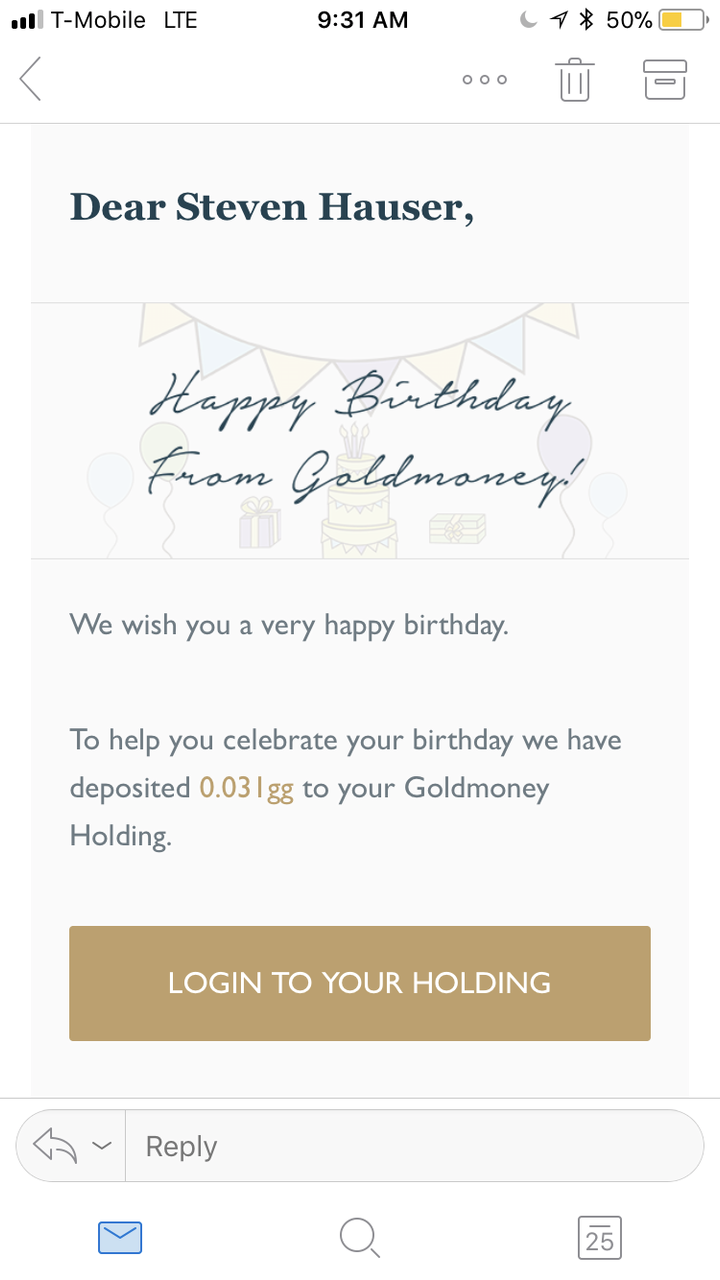Screen dimensions: 720x1280
Task: Open the Search tab magnifier icon
Action: (360, 1238)
